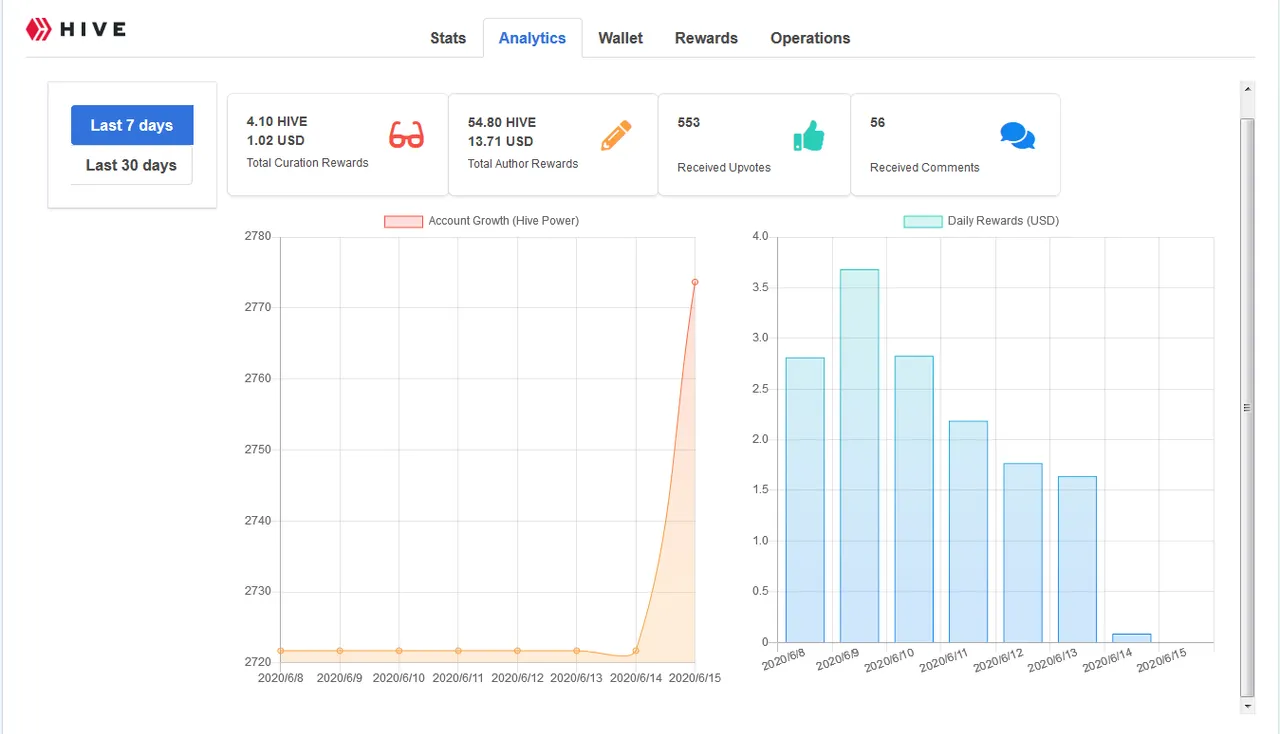This screenshot has height=734, width=1280.
Task: Click the 56 comments count
Action: tap(877, 123)
